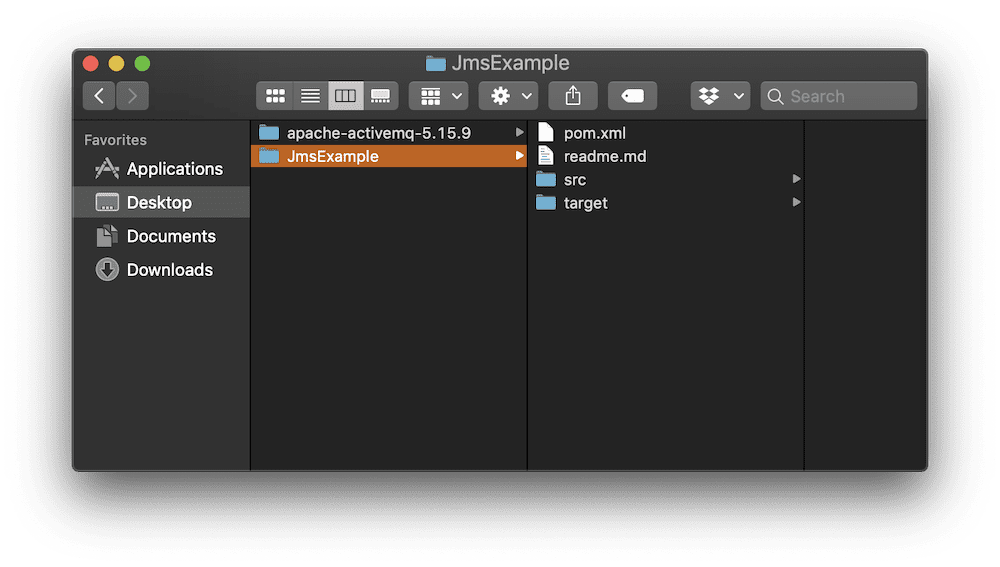Click the readme.md document icon
The height and width of the screenshot is (567, 1000).
click(546, 156)
